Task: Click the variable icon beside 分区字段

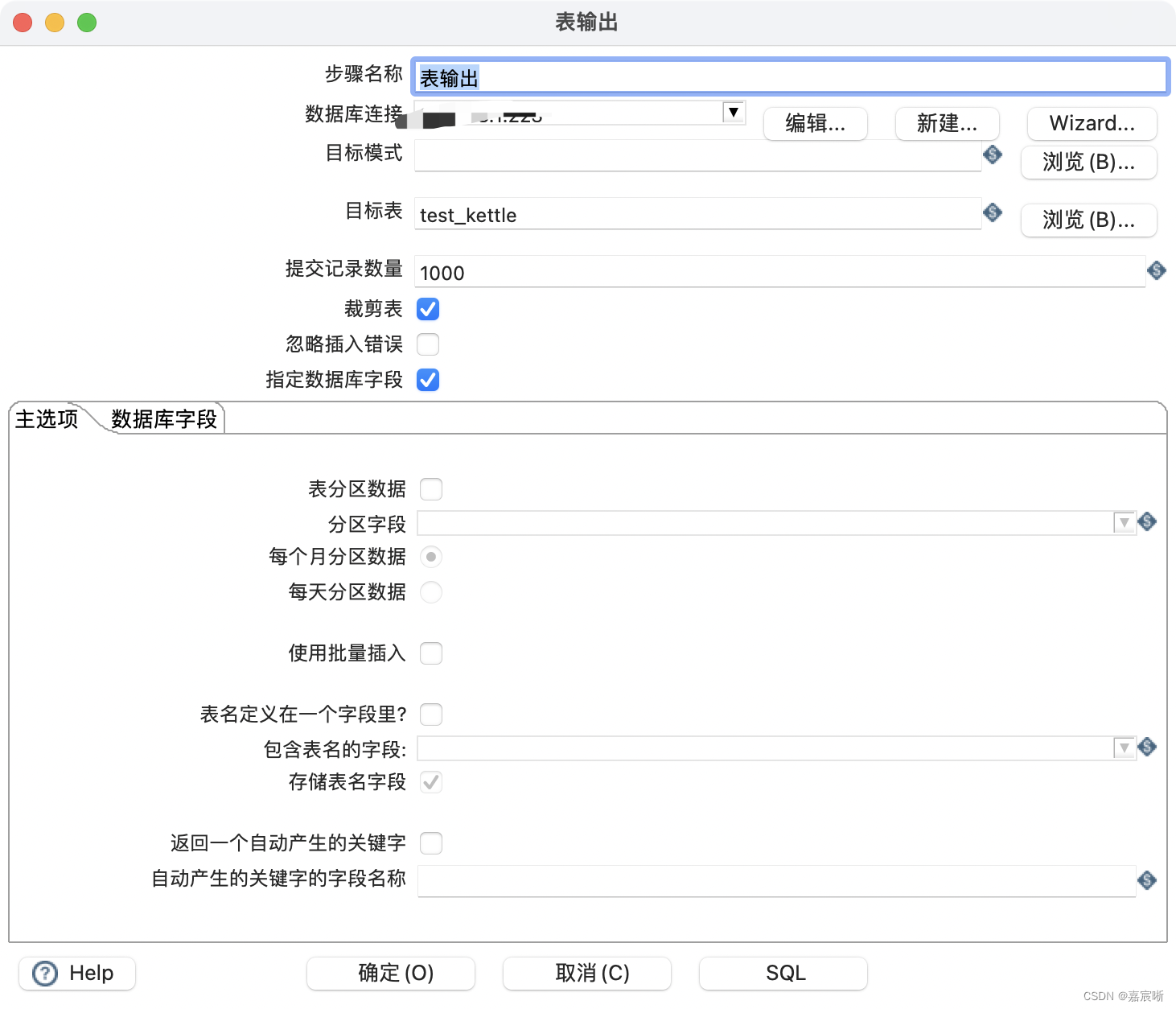Action: (1146, 522)
